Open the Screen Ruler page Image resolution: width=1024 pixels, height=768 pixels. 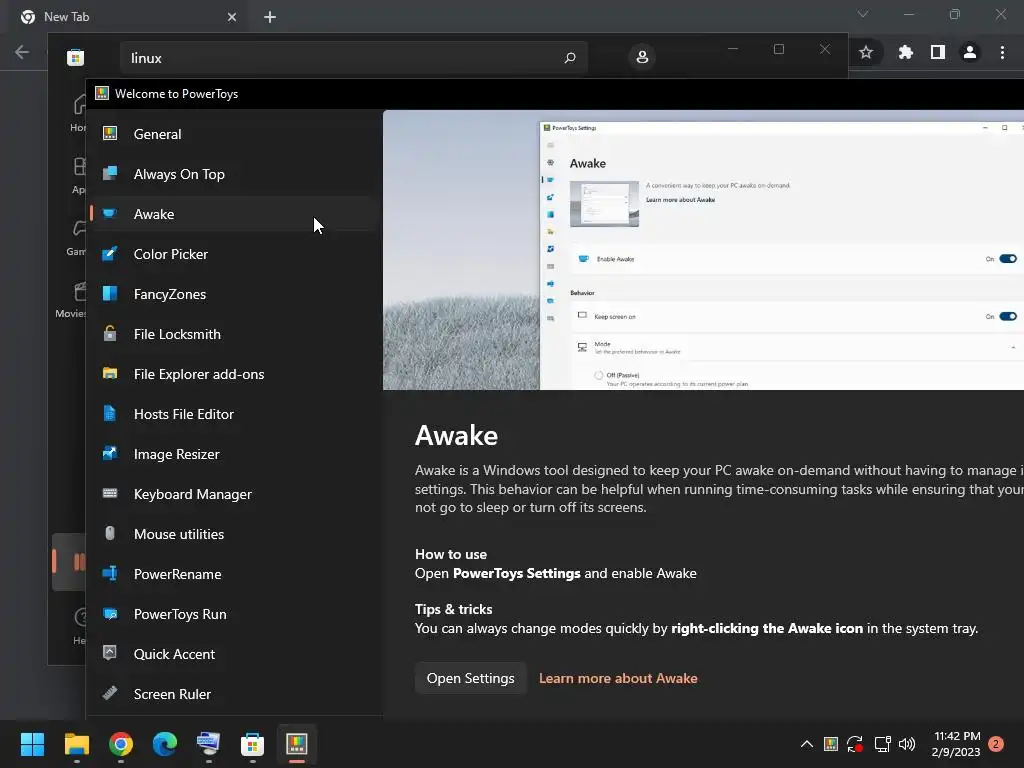[x=233, y=694]
